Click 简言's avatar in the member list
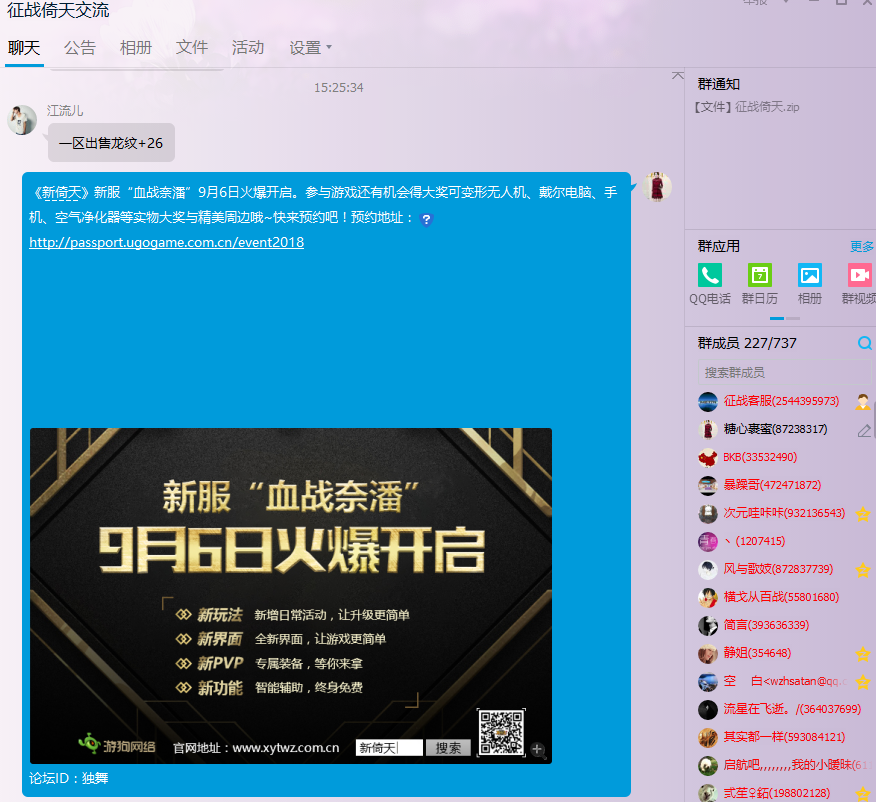The width and height of the screenshot is (876, 802). [708, 626]
